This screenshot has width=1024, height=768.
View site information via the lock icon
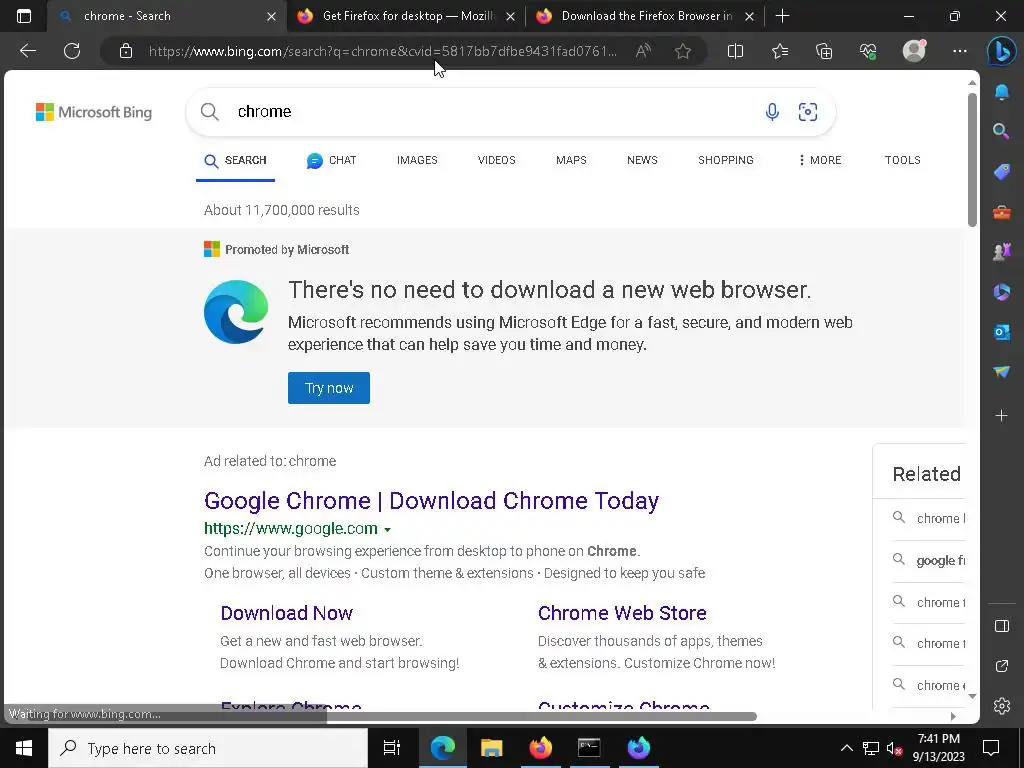click(x=126, y=51)
